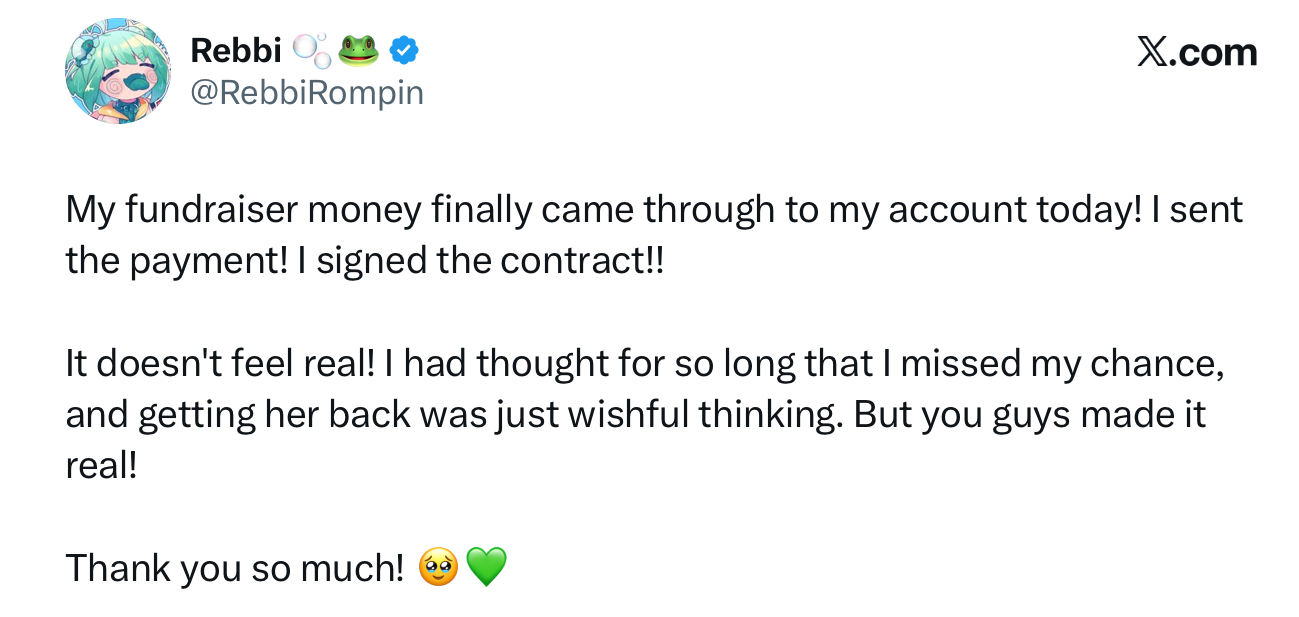
Task: Click the bubbles emoji beside Rebbi
Action: 310,50
